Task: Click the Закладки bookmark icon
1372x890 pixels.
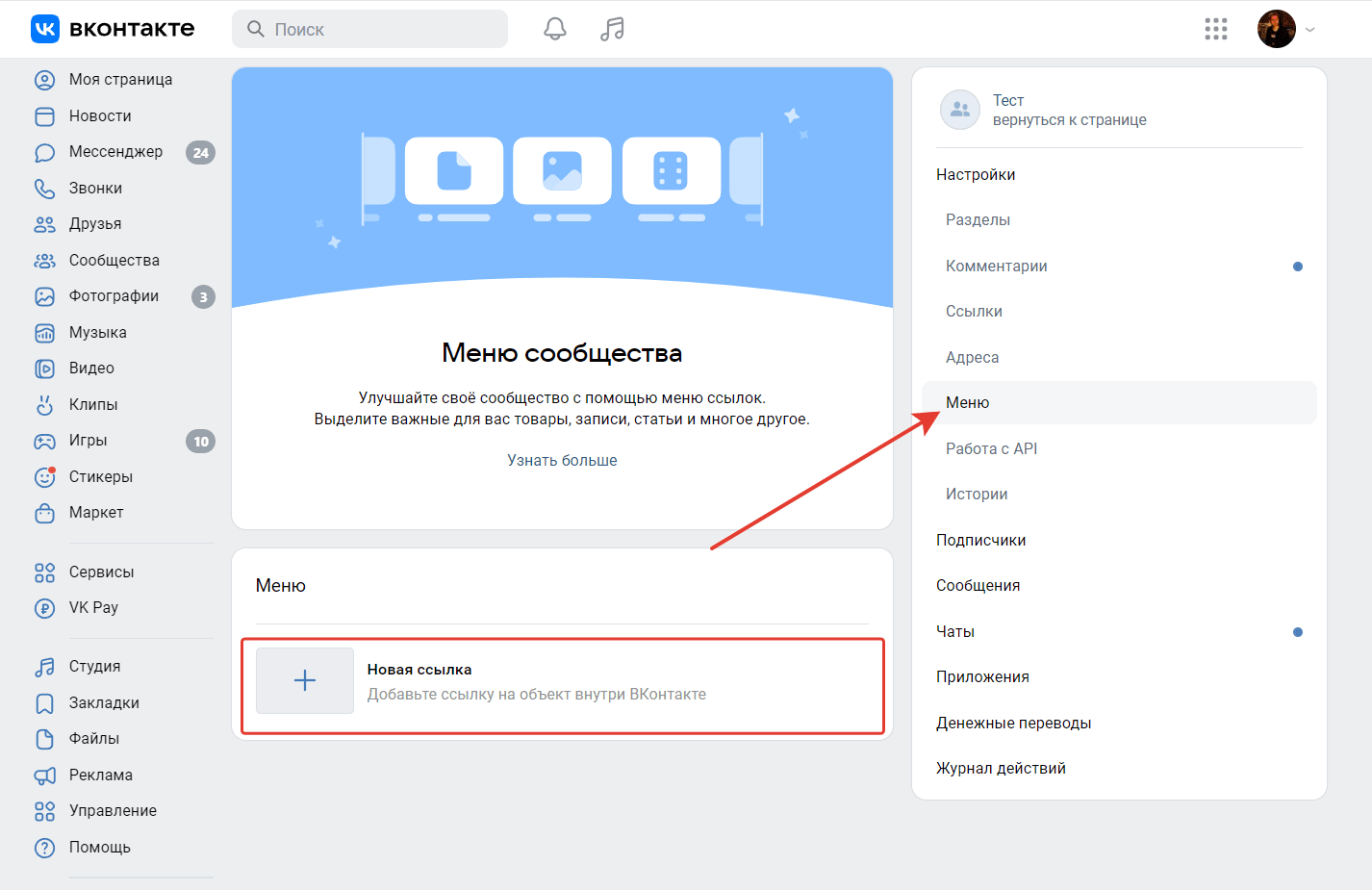Action: click(x=45, y=703)
